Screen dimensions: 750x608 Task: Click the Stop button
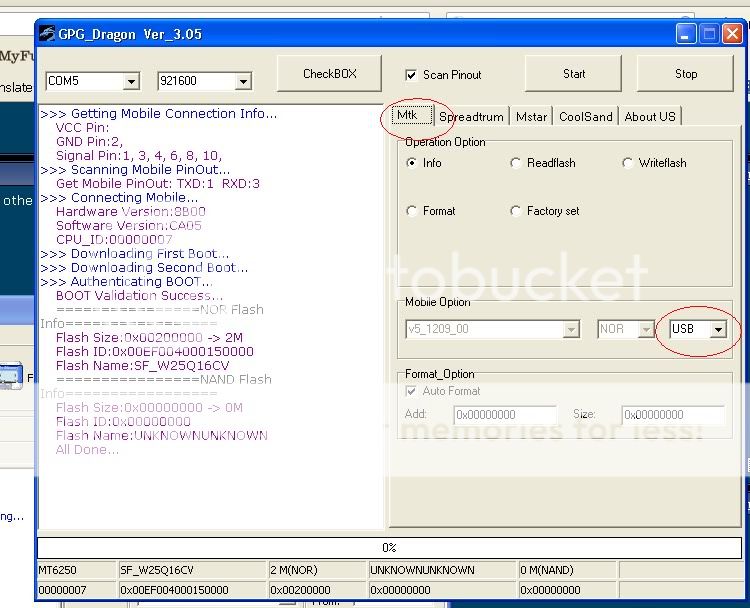[685, 74]
